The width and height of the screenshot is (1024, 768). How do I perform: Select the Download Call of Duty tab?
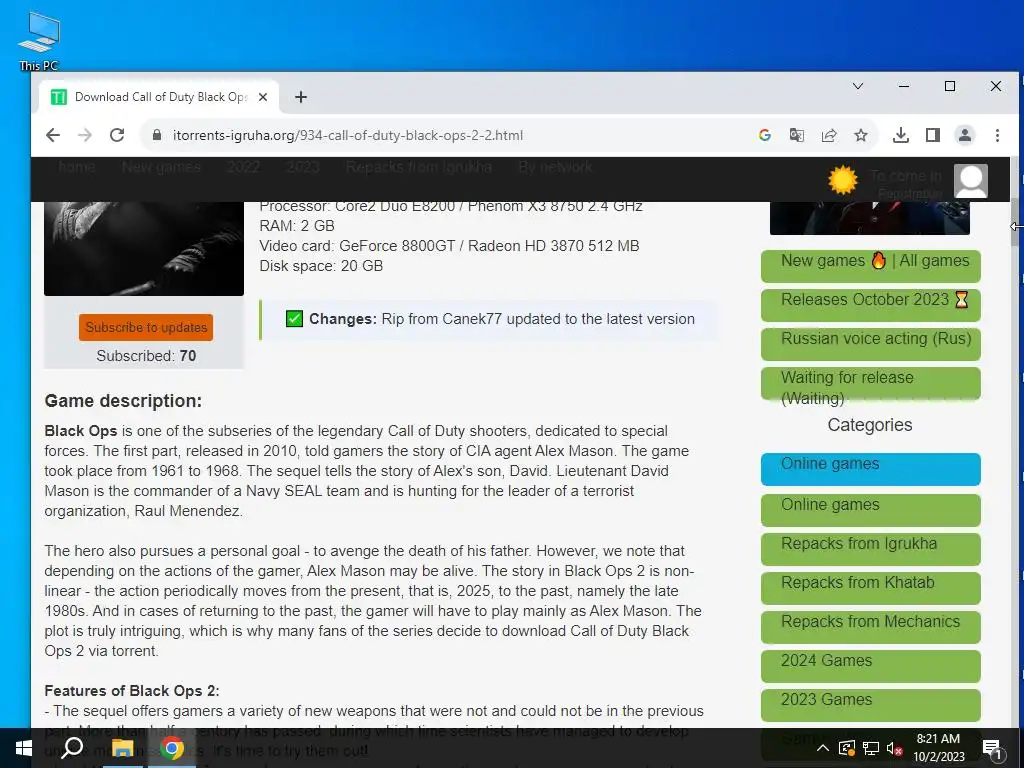tap(160, 97)
